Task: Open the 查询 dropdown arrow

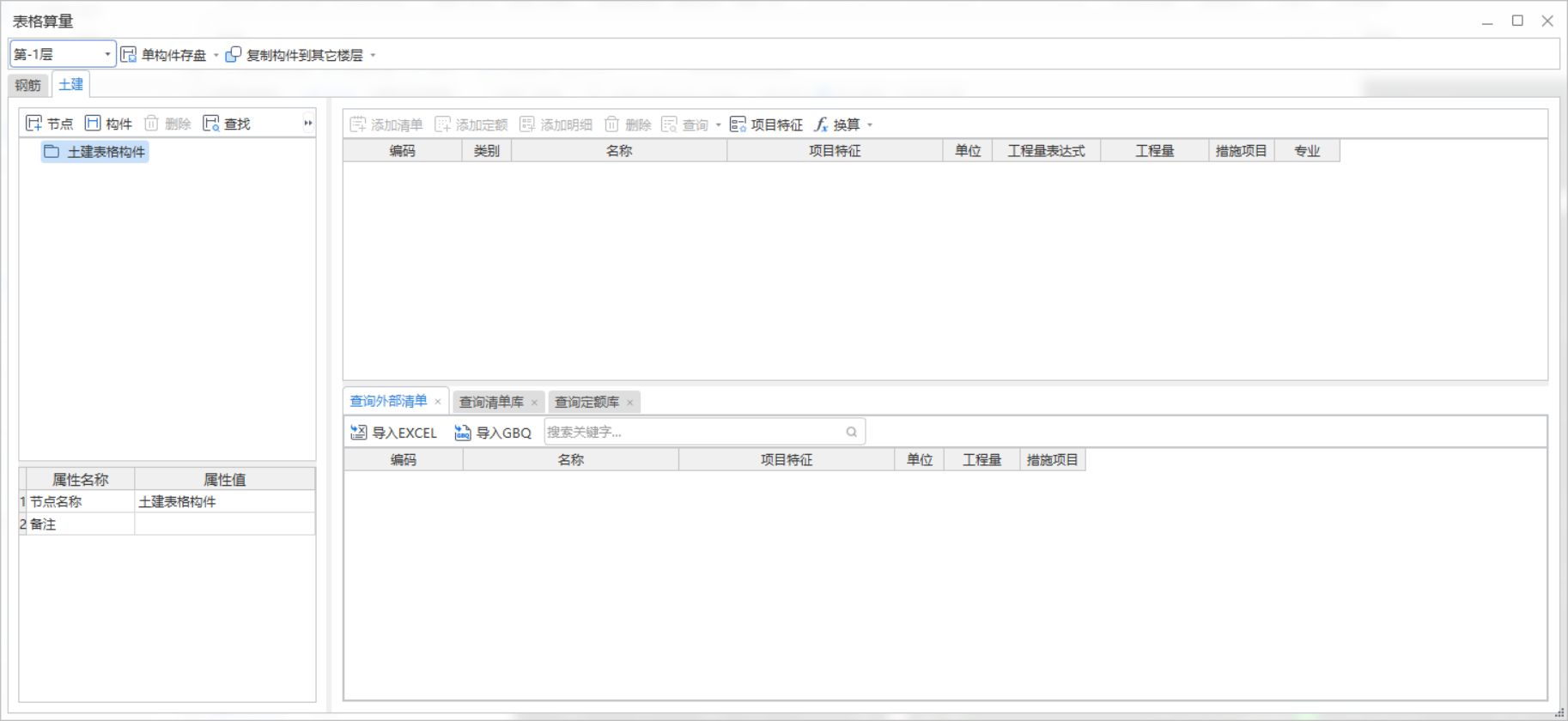Action: click(719, 125)
